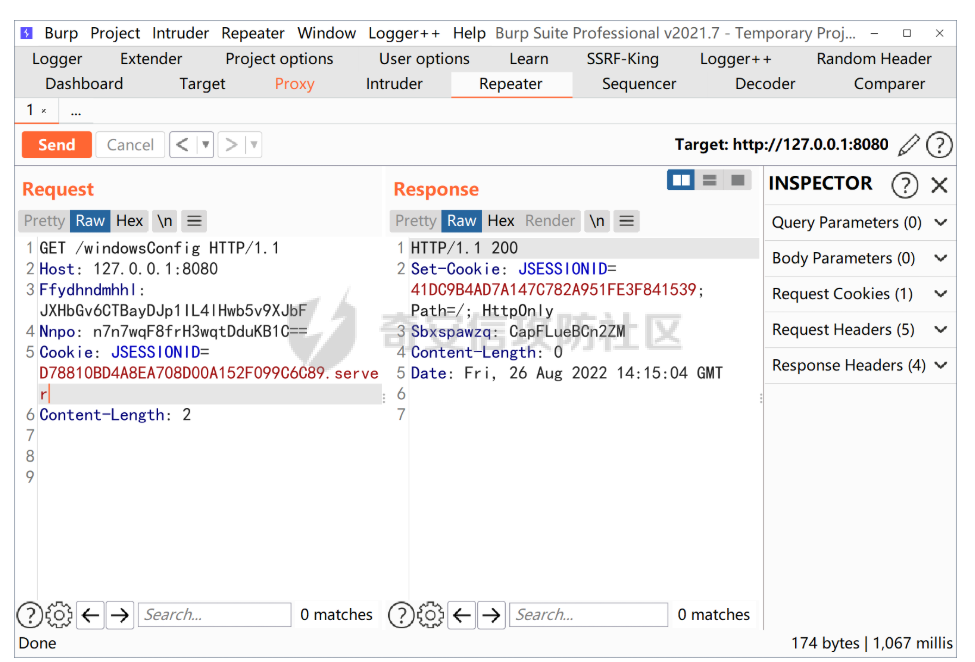Go to next match in Response search
The height and width of the screenshot is (662, 975).
click(491, 615)
